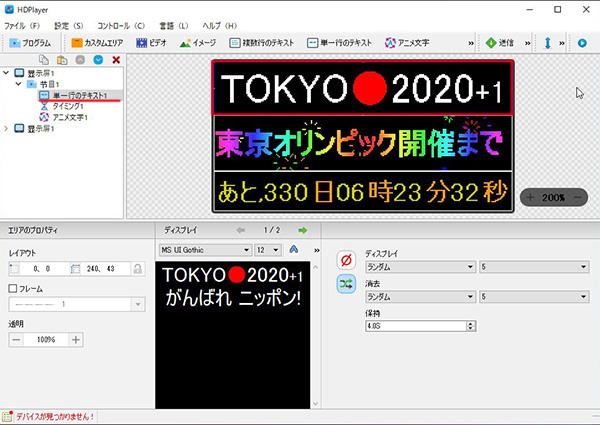Click the red no-effect icon
The width and height of the screenshot is (600, 425).
(346, 260)
